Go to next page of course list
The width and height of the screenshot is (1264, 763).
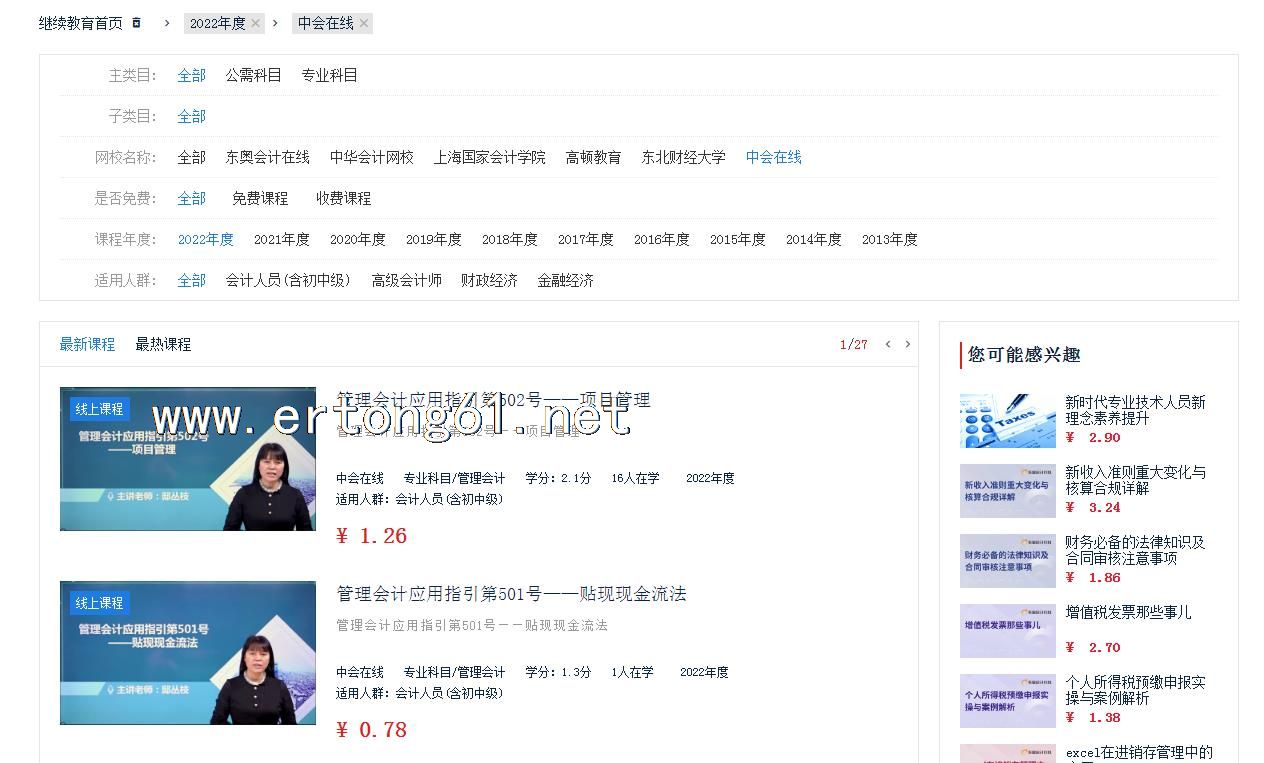pos(907,344)
